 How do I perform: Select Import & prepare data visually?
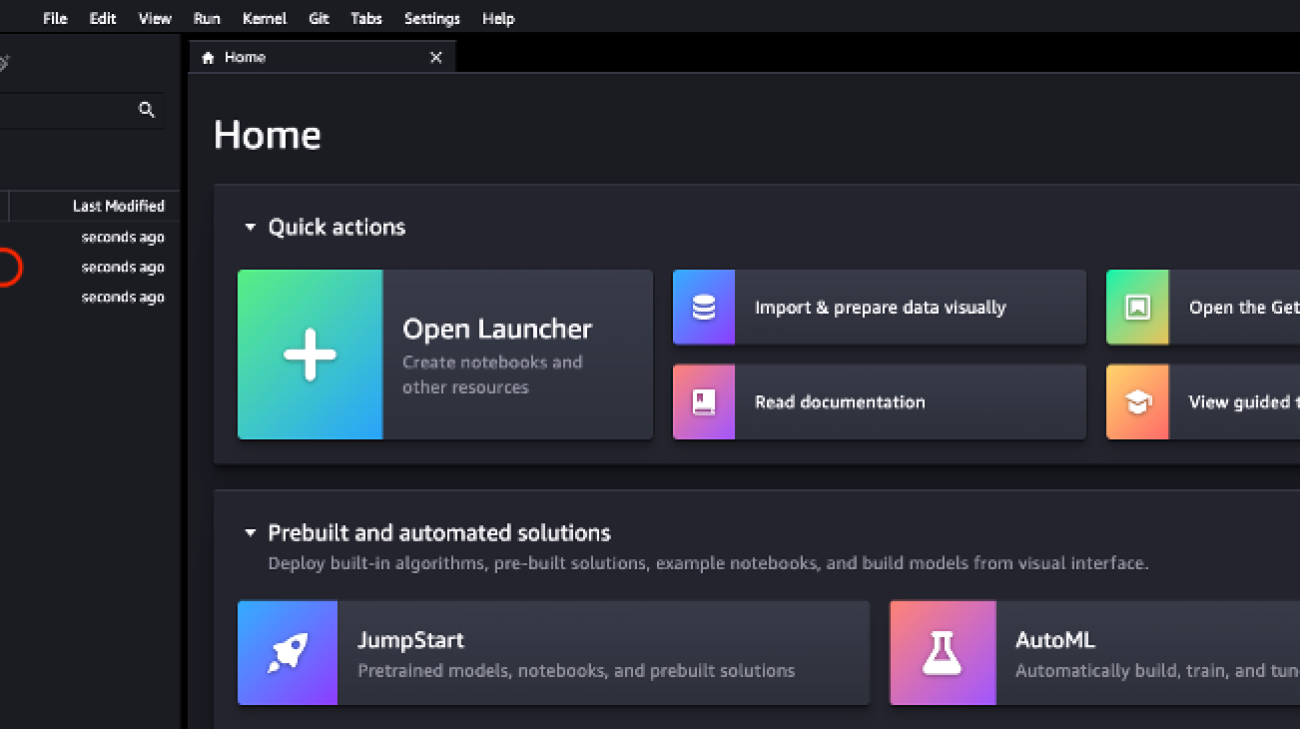point(879,307)
